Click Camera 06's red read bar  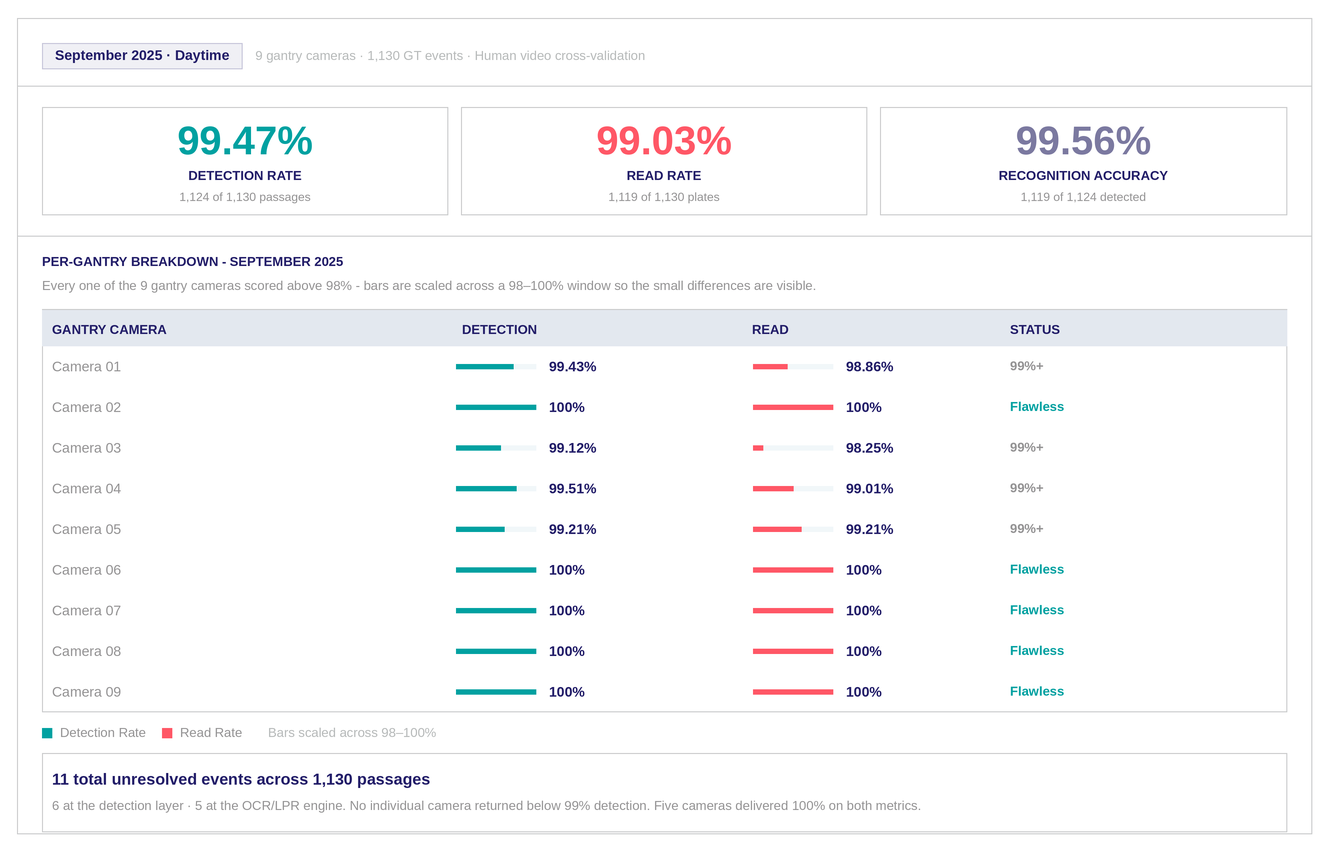point(793,570)
